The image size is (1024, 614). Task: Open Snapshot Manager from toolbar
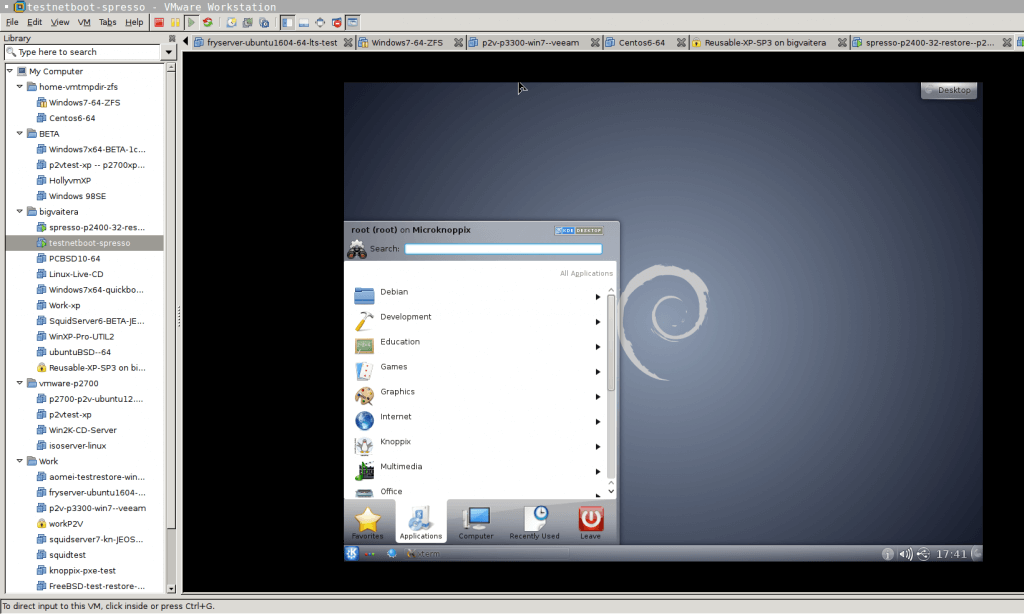pos(264,22)
